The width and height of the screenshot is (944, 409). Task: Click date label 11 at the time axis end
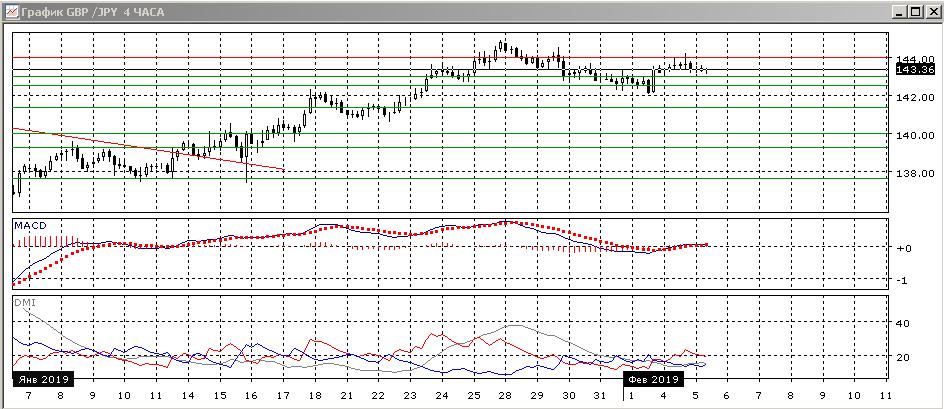click(x=885, y=396)
